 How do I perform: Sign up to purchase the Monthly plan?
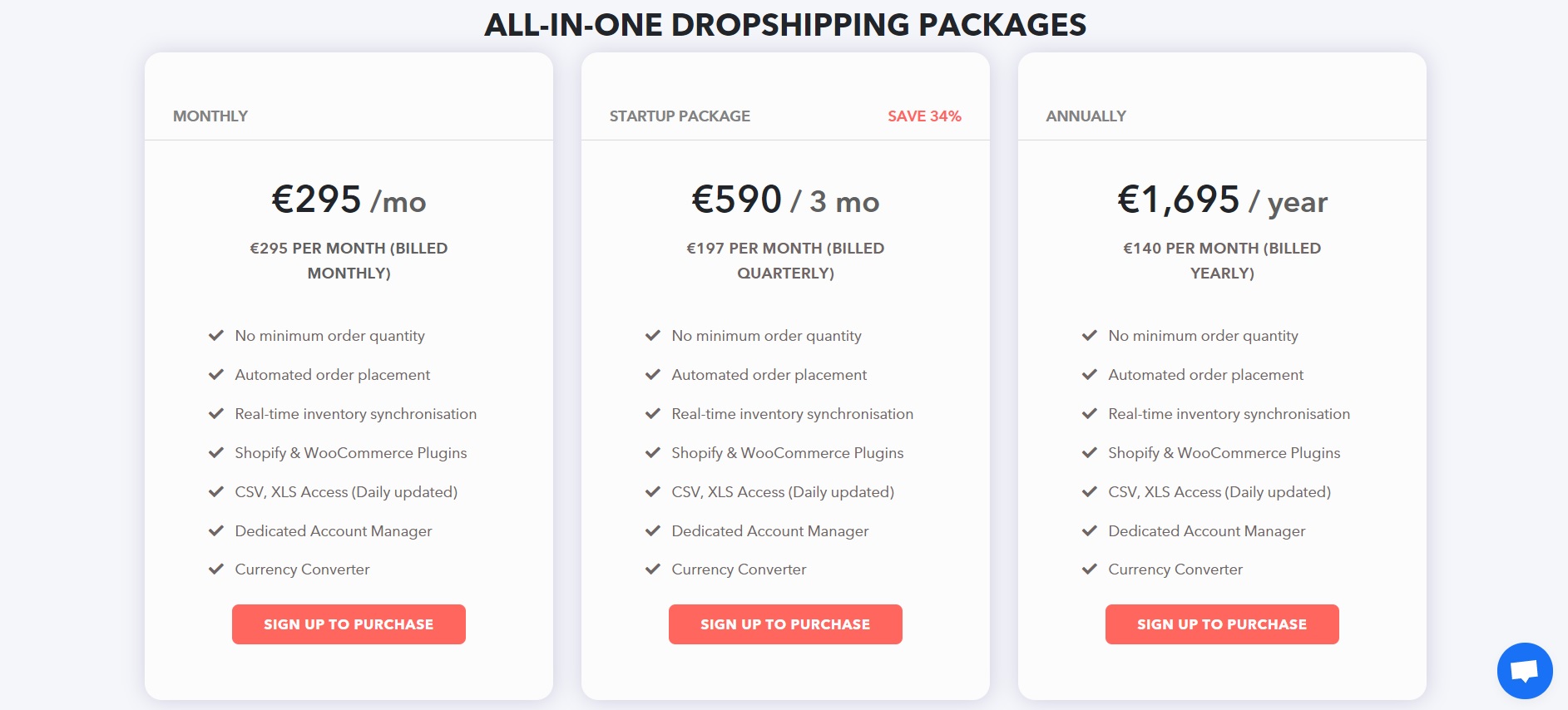tap(349, 624)
